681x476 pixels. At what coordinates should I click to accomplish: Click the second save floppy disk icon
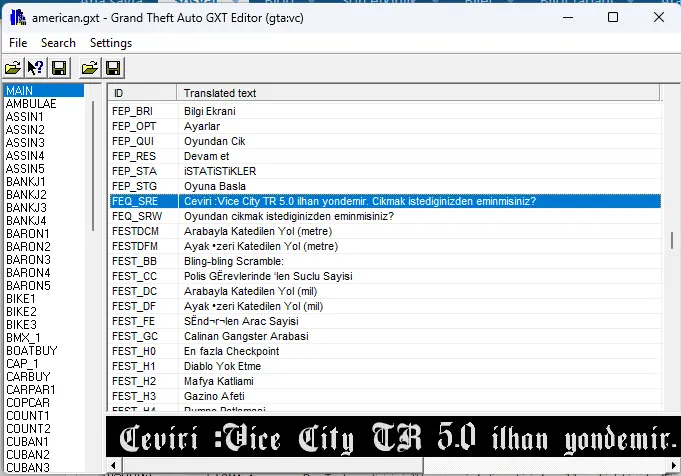point(113,68)
